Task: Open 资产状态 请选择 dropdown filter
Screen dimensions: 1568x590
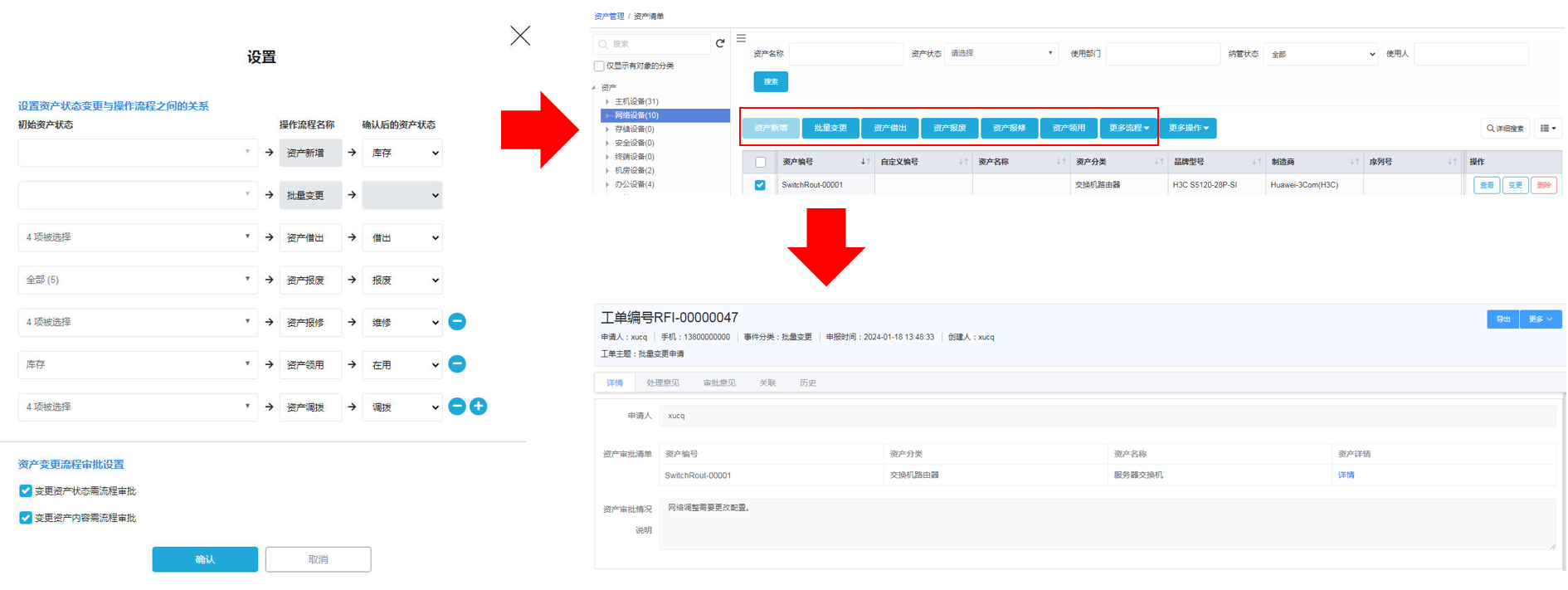Action: pyautogui.click(x=1001, y=54)
